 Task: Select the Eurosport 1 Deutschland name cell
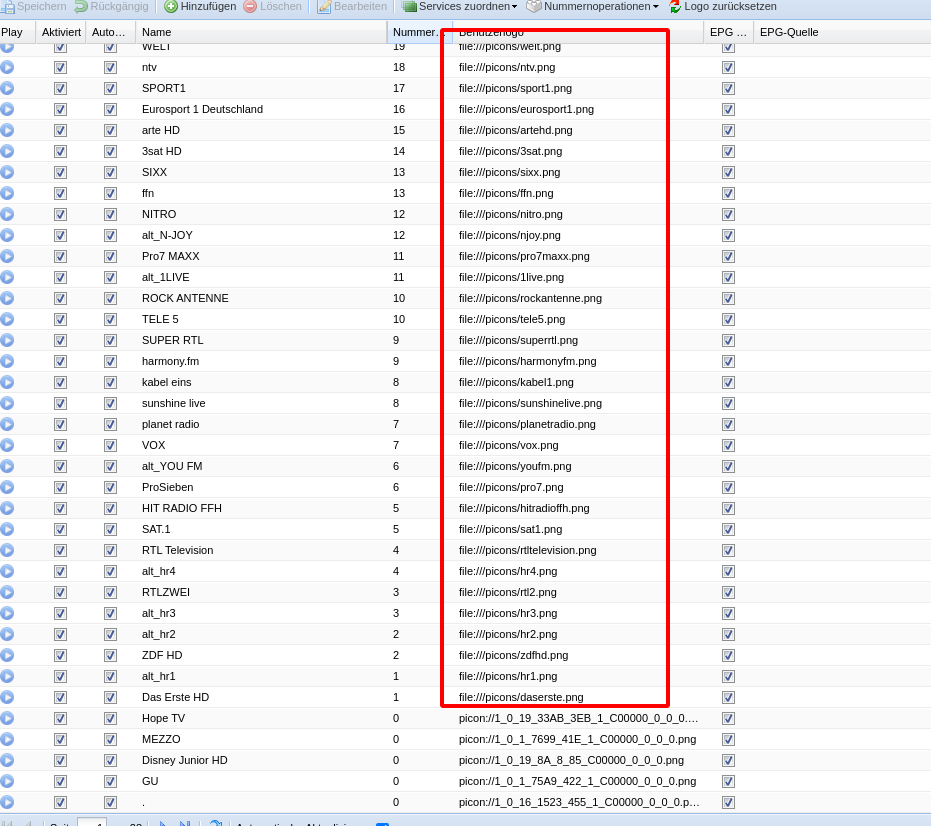pos(202,109)
